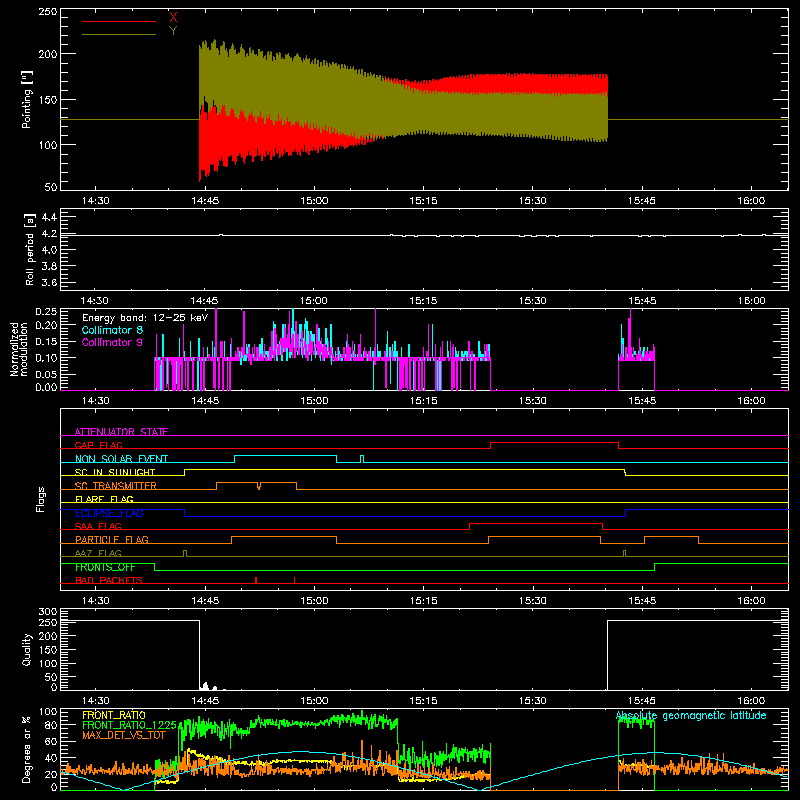Click 'Absolute geomagnetic latitude' legend text
The height and width of the screenshot is (800, 800).
(691, 716)
